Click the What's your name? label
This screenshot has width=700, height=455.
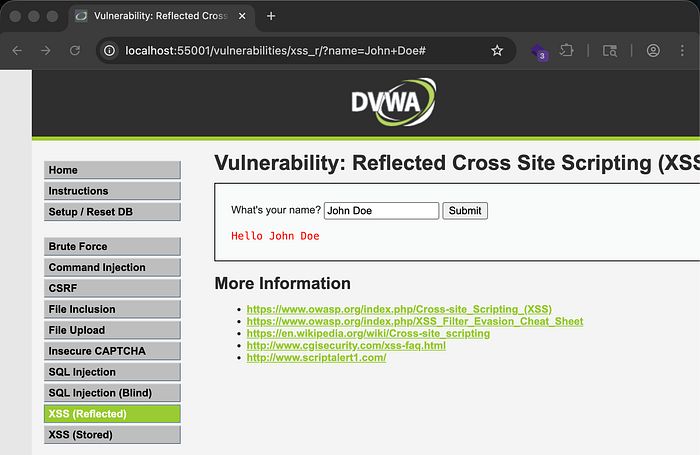click(x=276, y=210)
